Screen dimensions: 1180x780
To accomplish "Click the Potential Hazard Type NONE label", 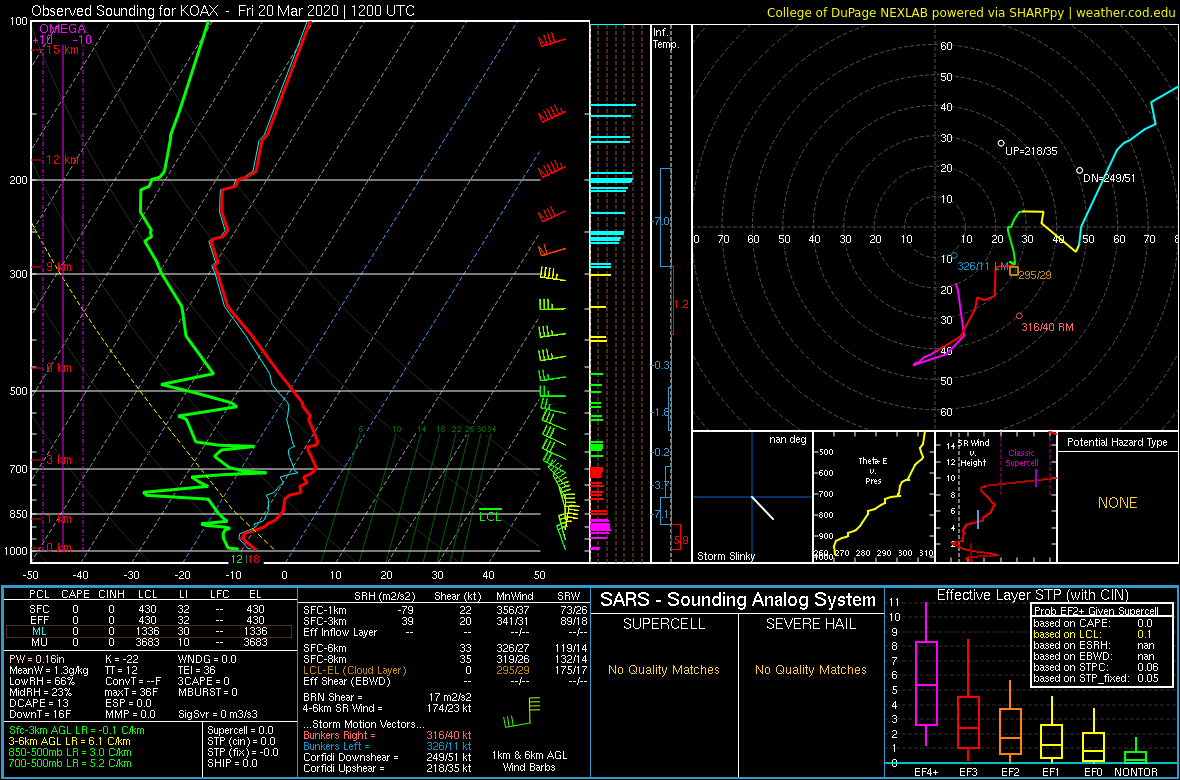I will click(1118, 503).
